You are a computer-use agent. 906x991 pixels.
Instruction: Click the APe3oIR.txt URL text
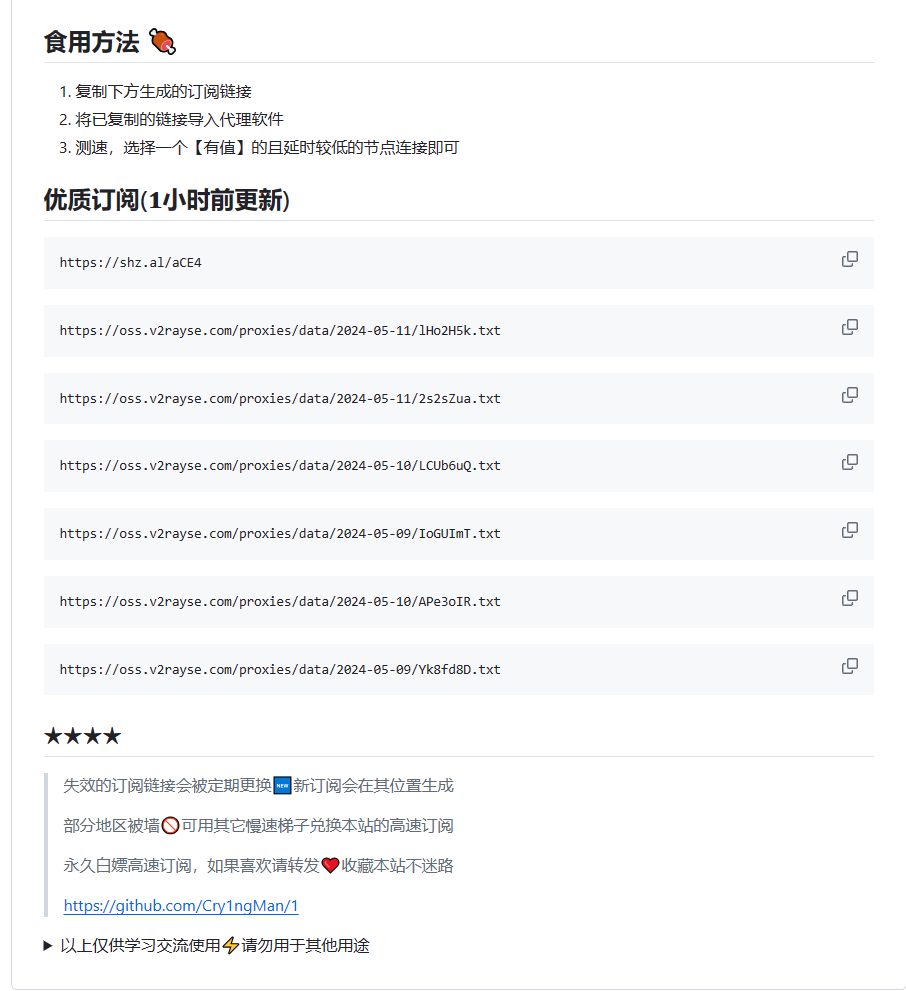[x=280, y=602]
